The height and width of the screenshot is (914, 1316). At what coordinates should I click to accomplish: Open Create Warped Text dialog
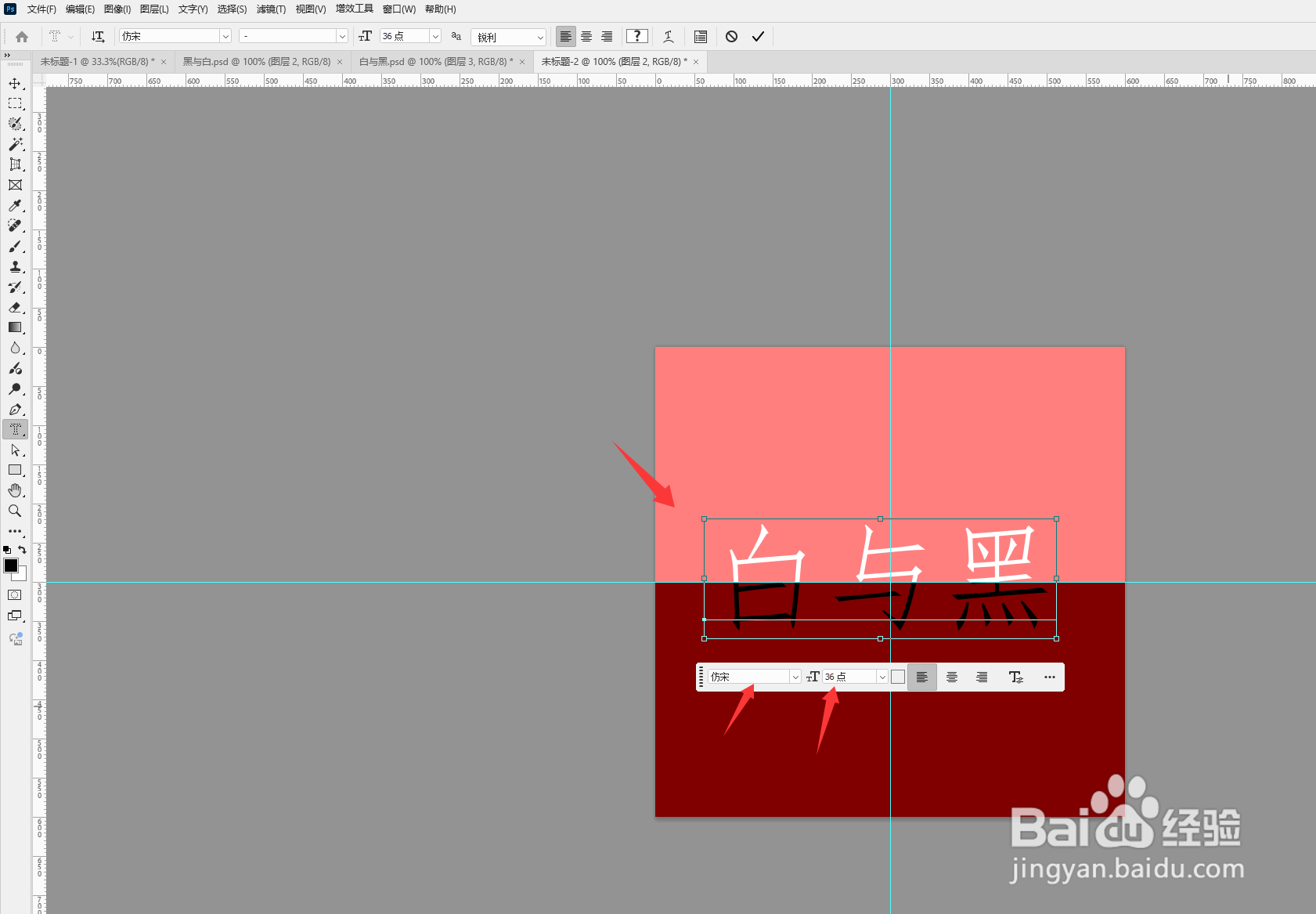point(669,36)
